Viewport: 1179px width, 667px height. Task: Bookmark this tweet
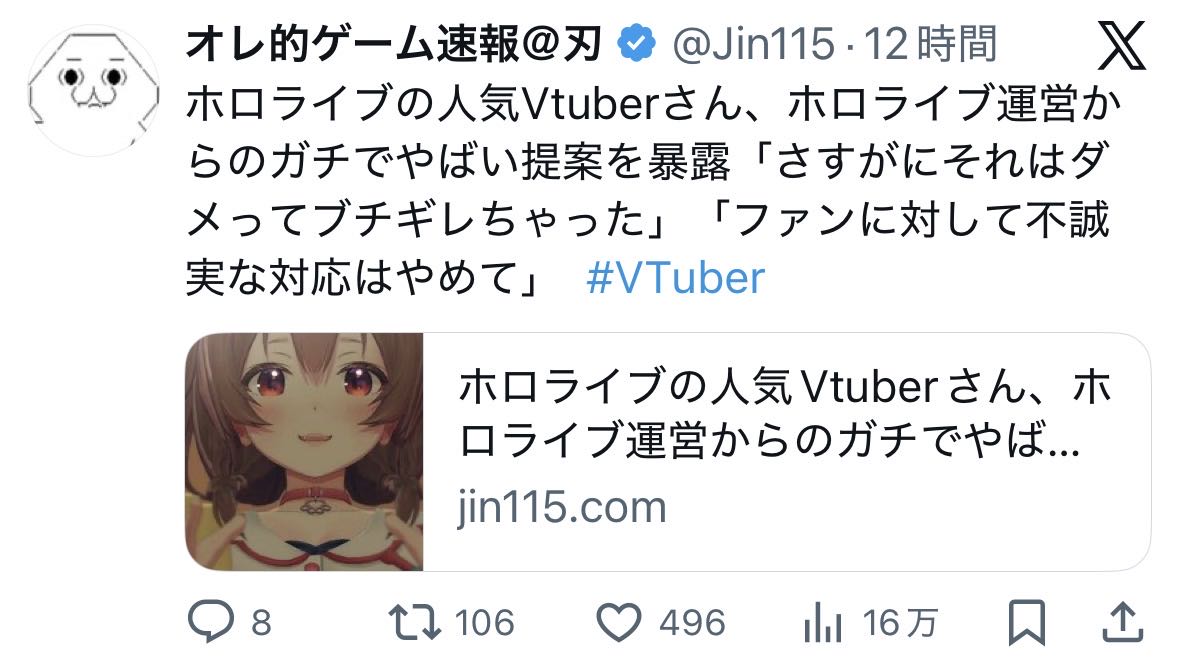coord(1026,623)
